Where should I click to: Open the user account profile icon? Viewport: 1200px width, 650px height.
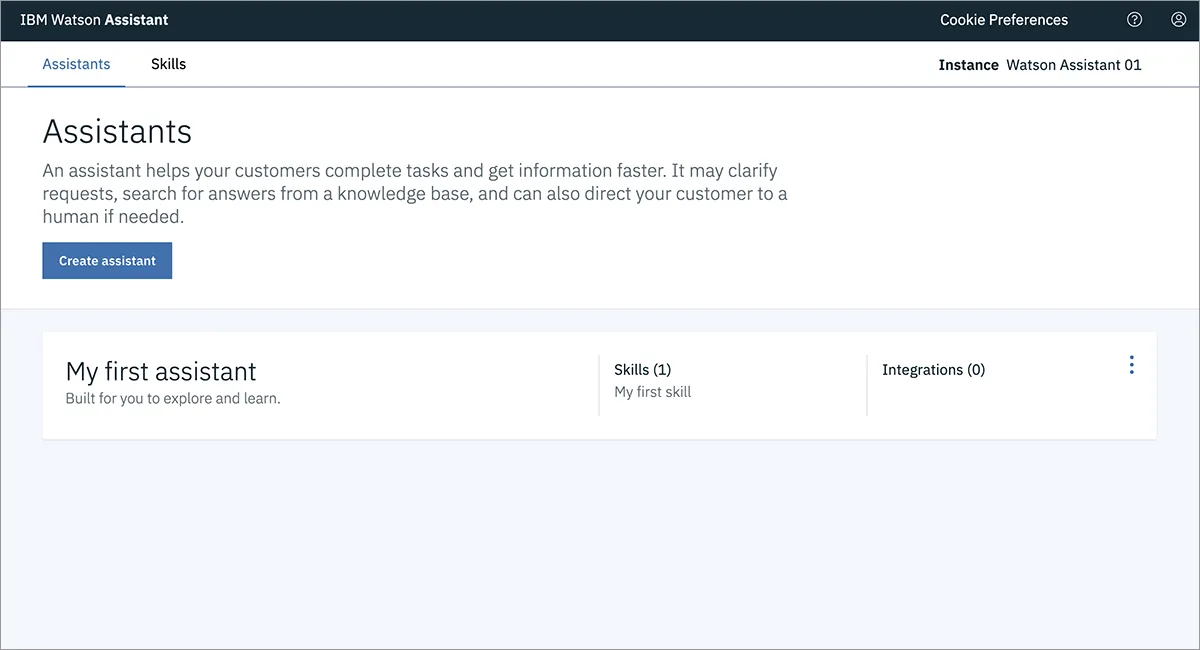point(1178,20)
